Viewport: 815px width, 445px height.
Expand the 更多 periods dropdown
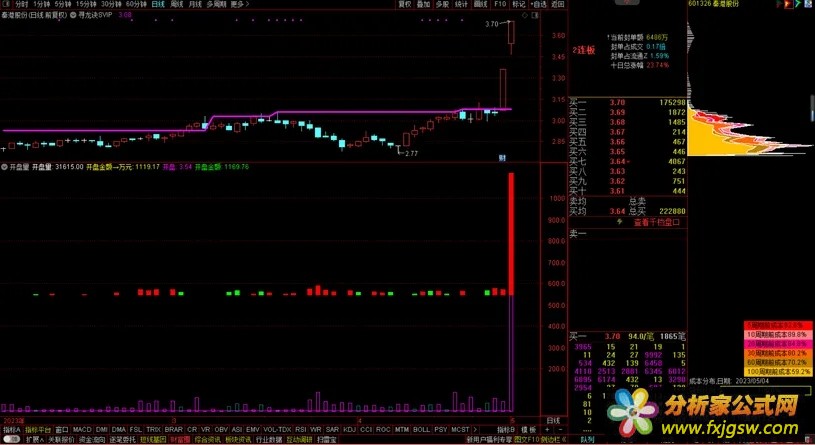(x=240, y=4)
